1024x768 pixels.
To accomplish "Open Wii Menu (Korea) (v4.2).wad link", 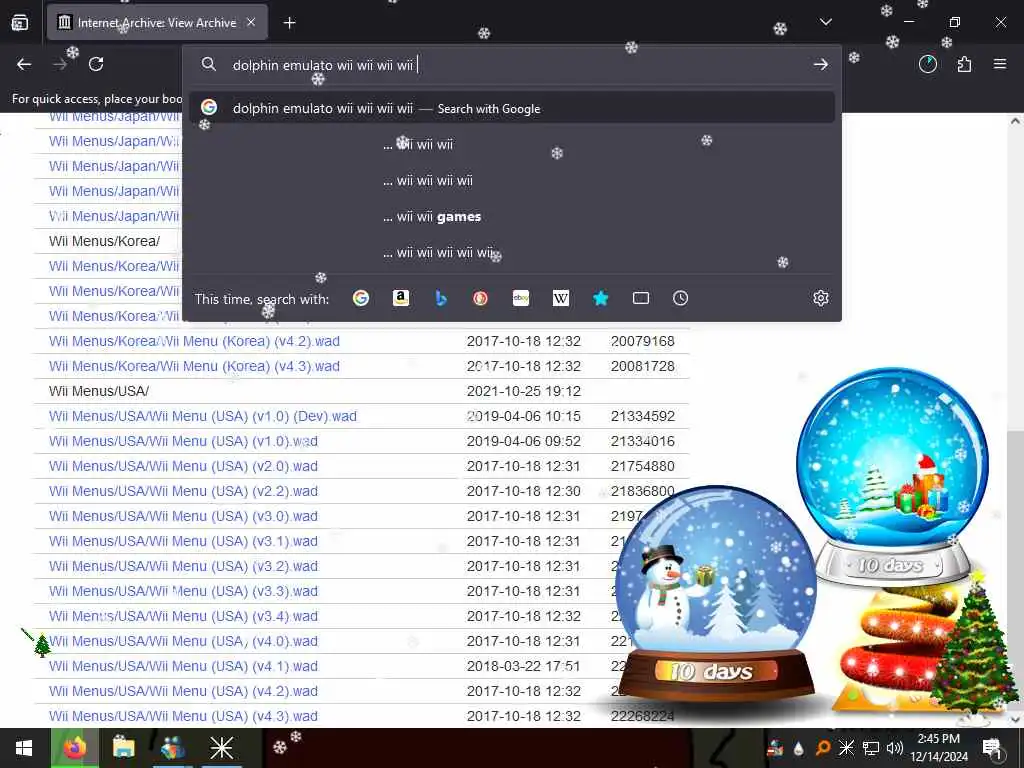I will tap(194, 342).
